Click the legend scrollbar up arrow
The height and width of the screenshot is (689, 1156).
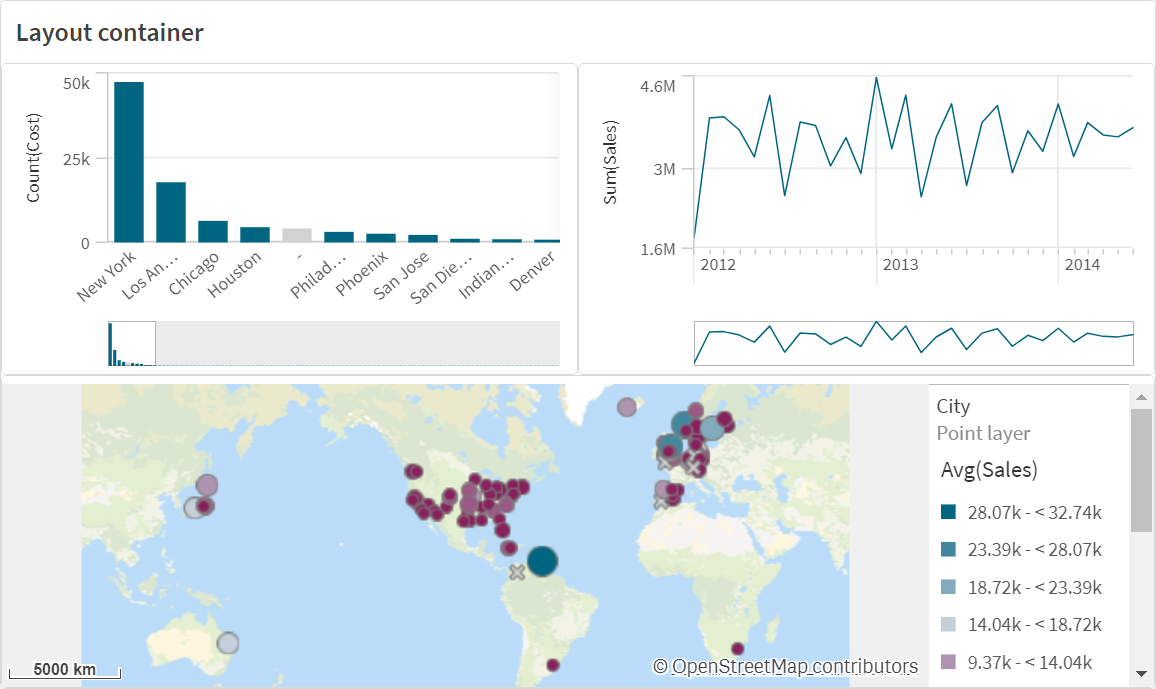1141,395
